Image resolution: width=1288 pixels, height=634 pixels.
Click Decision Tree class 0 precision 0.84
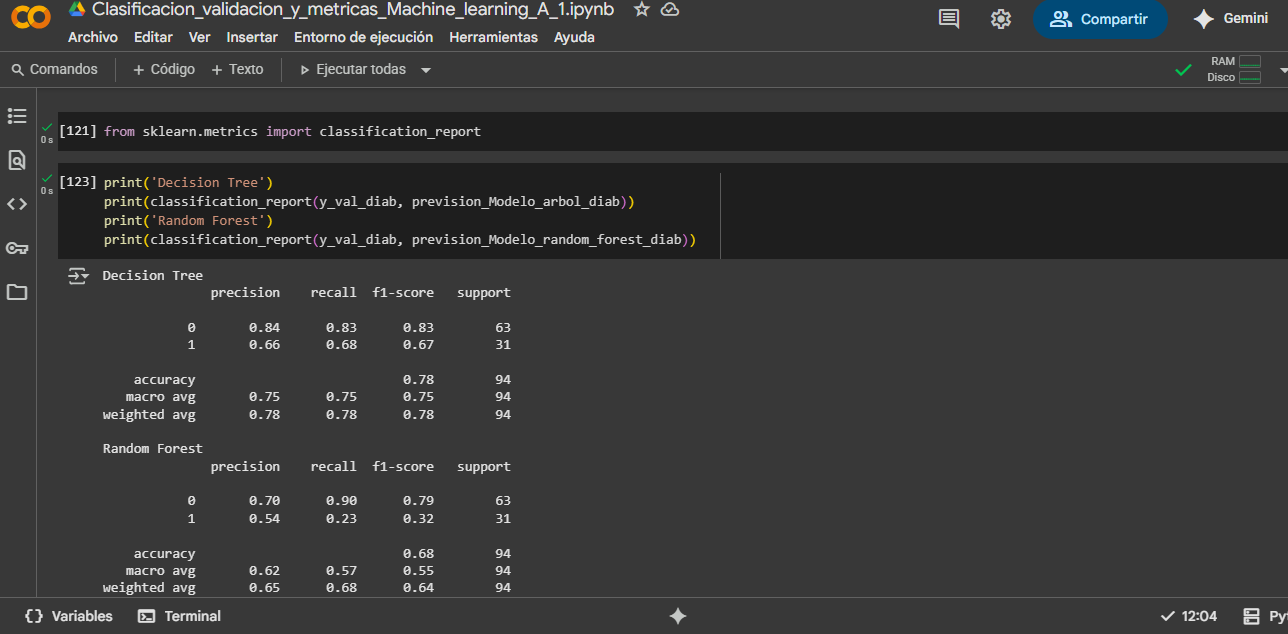pyautogui.click(x=265, y=327)
